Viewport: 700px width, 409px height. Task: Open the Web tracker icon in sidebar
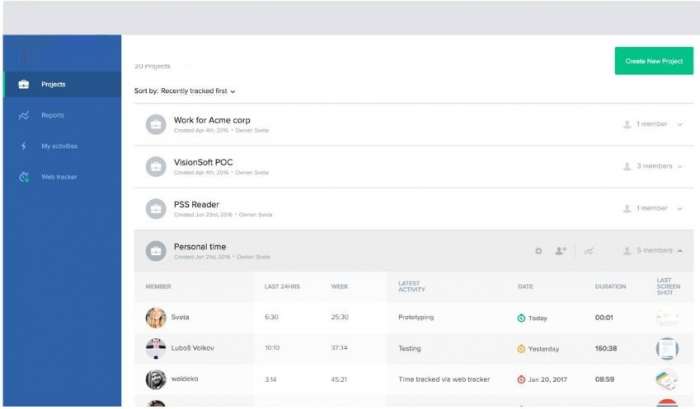[x=24, y=177]
